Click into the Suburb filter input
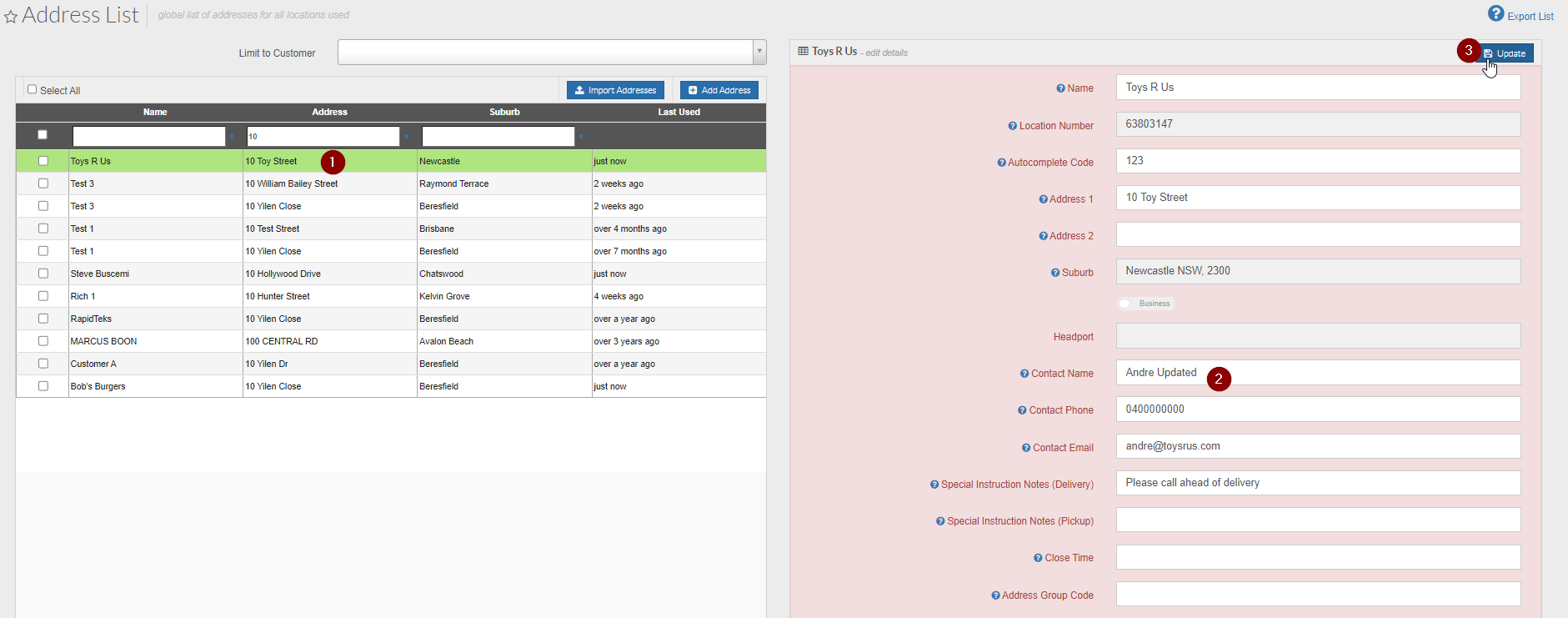1568x618 pixels. pos(498,136)
